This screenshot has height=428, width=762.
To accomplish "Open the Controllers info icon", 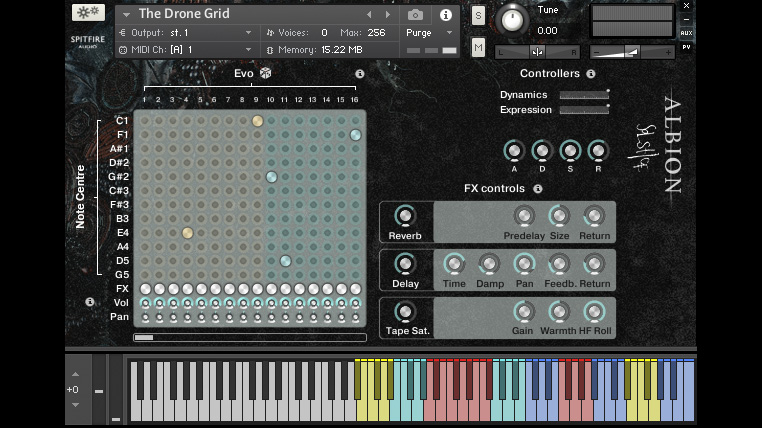I will click(x=591, y=74).
